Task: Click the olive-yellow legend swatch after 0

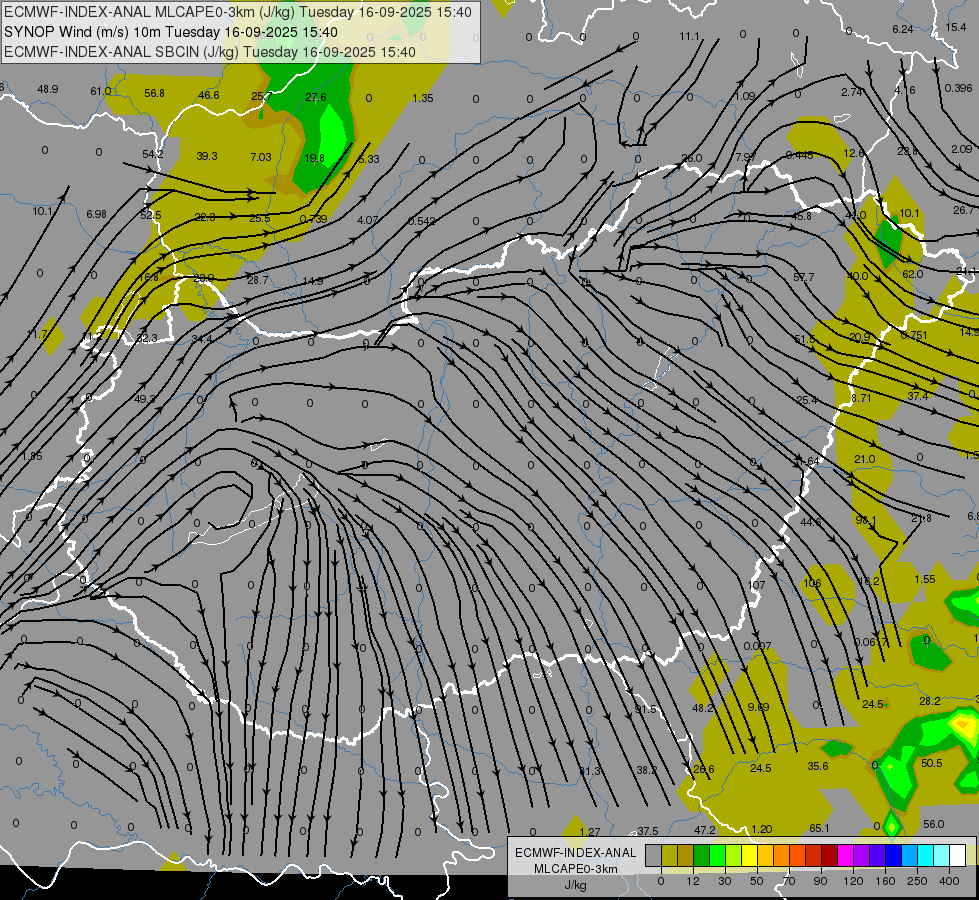Action: coord(669,855)
